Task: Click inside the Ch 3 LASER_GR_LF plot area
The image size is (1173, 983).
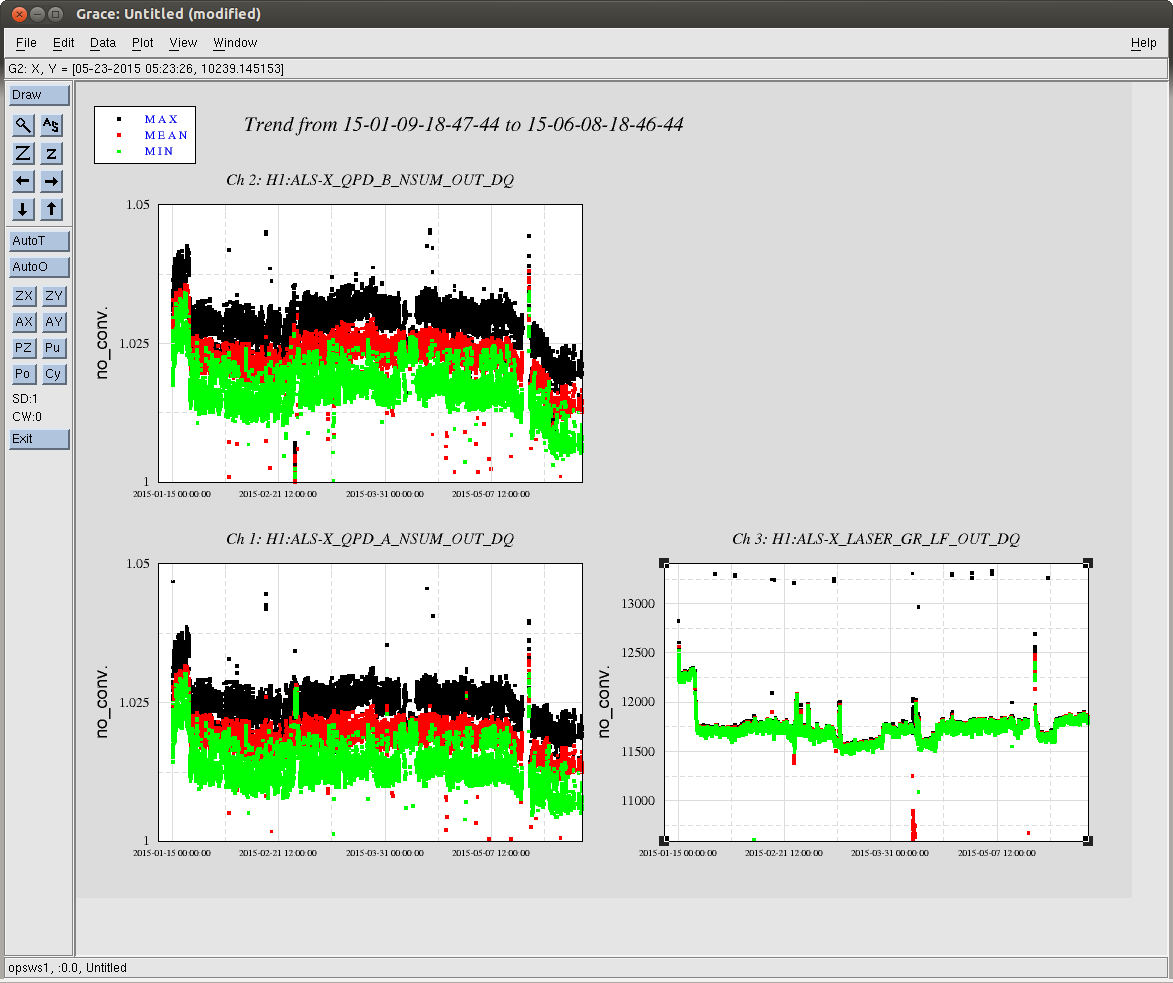Action: pyautogui.click(x=876, y=702)
